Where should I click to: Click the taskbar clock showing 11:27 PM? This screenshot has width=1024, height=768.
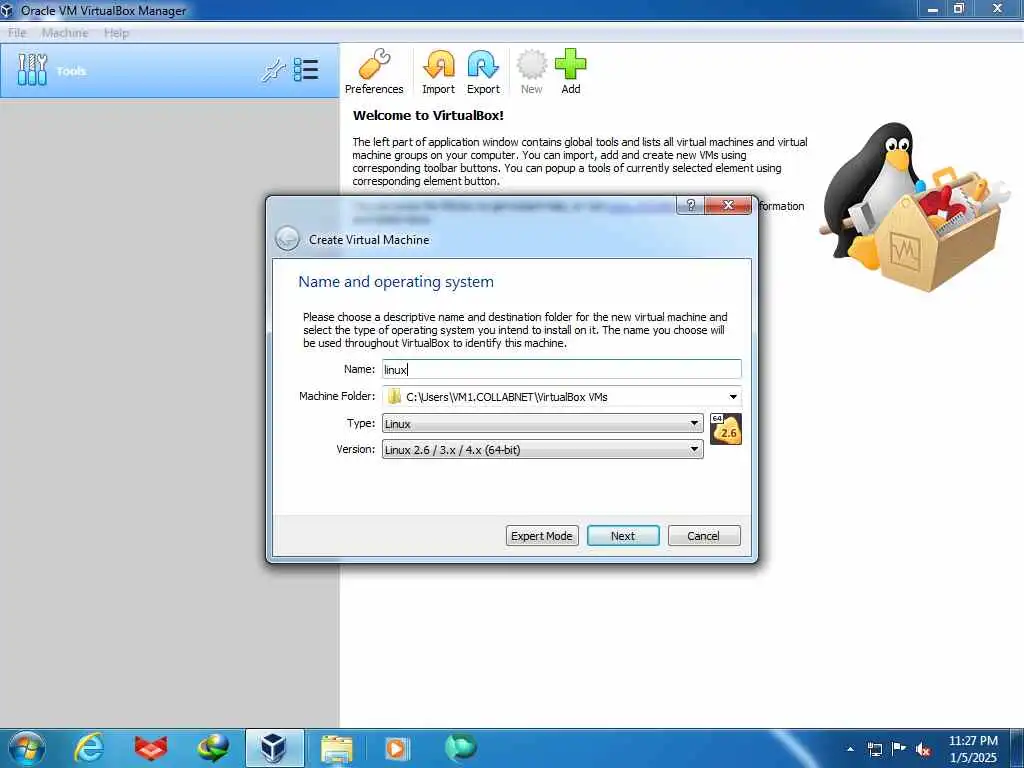click(973, 749)
